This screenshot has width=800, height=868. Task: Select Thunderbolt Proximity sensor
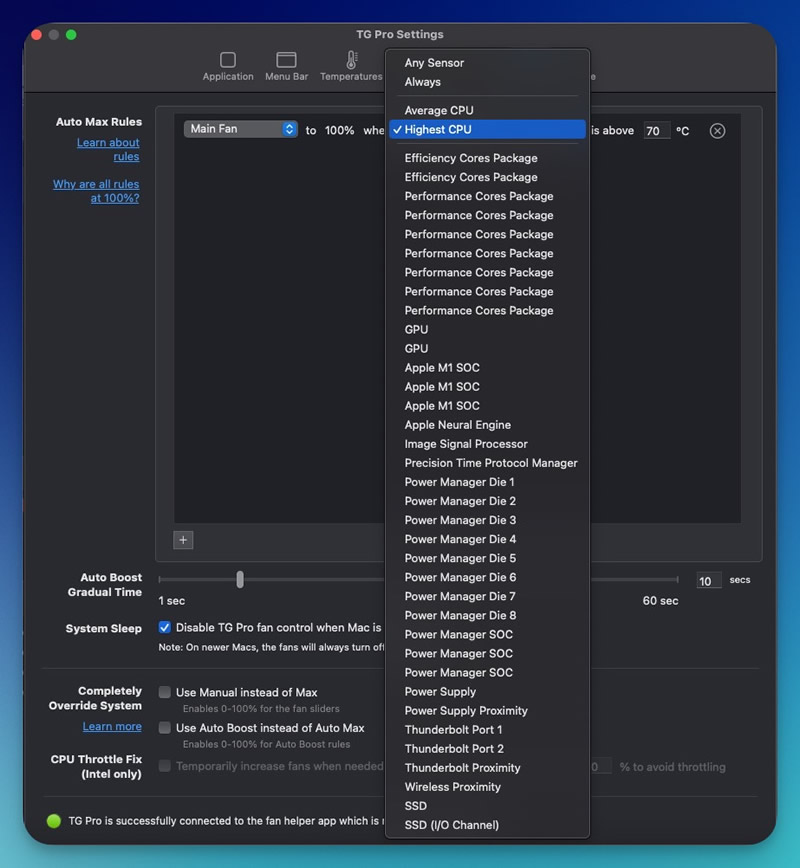(487, 768)
